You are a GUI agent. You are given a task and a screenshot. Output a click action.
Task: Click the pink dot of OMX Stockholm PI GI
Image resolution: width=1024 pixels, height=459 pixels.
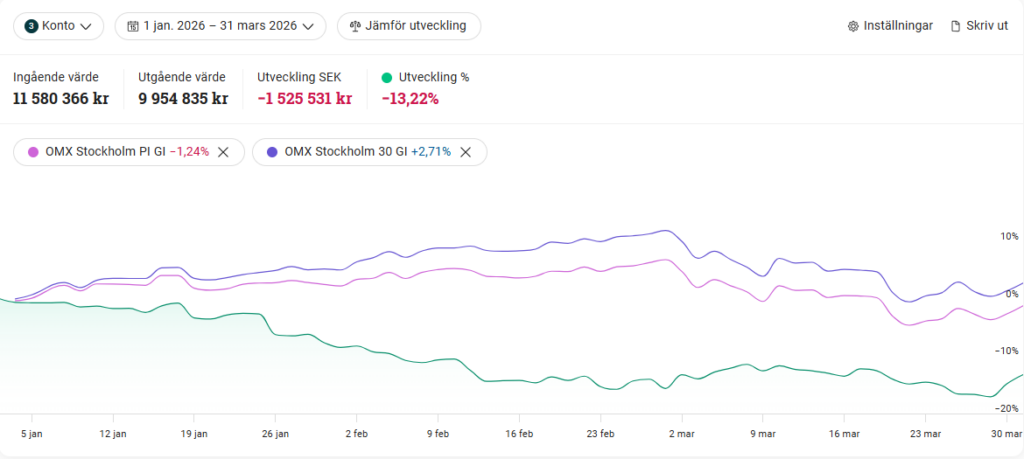coord(34,152)
